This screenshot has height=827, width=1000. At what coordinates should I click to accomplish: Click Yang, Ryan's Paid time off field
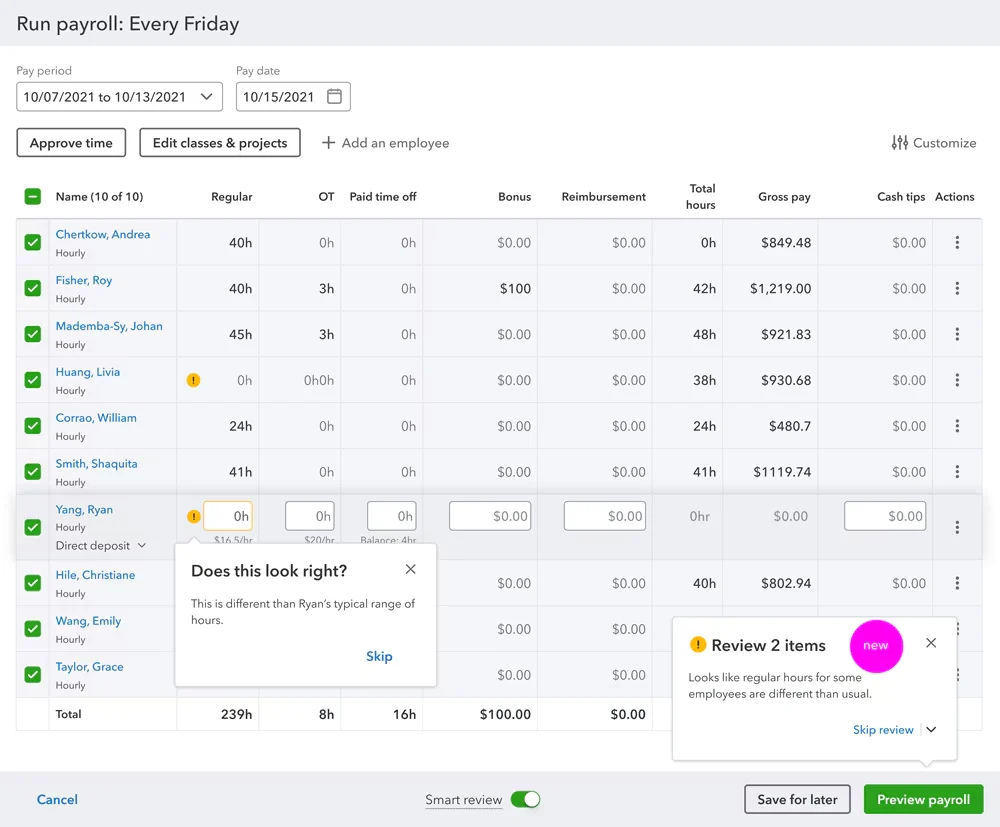click(391, 516)
